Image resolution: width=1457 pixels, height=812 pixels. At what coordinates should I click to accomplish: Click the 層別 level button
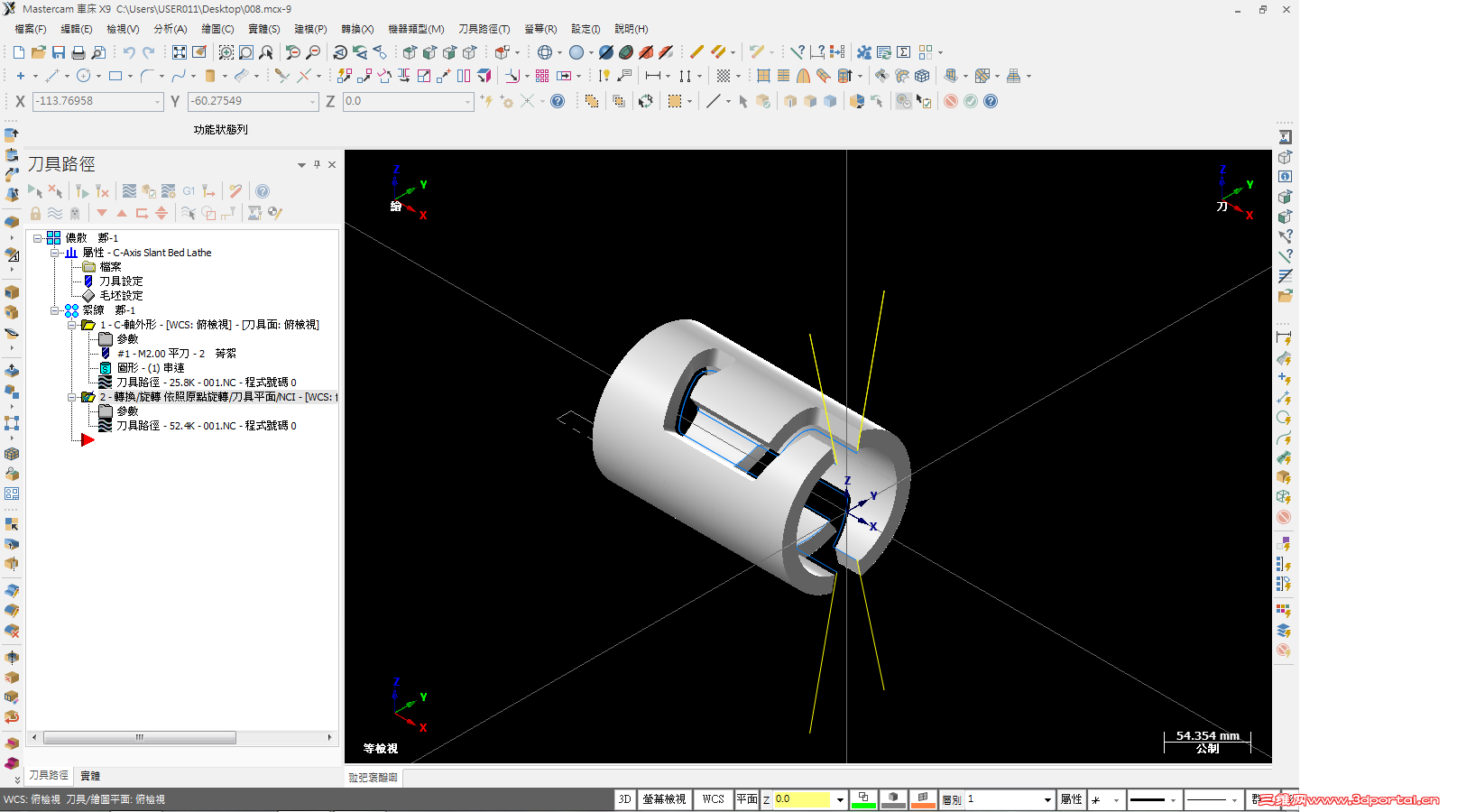pyautogui.click(x=952, y=799)
